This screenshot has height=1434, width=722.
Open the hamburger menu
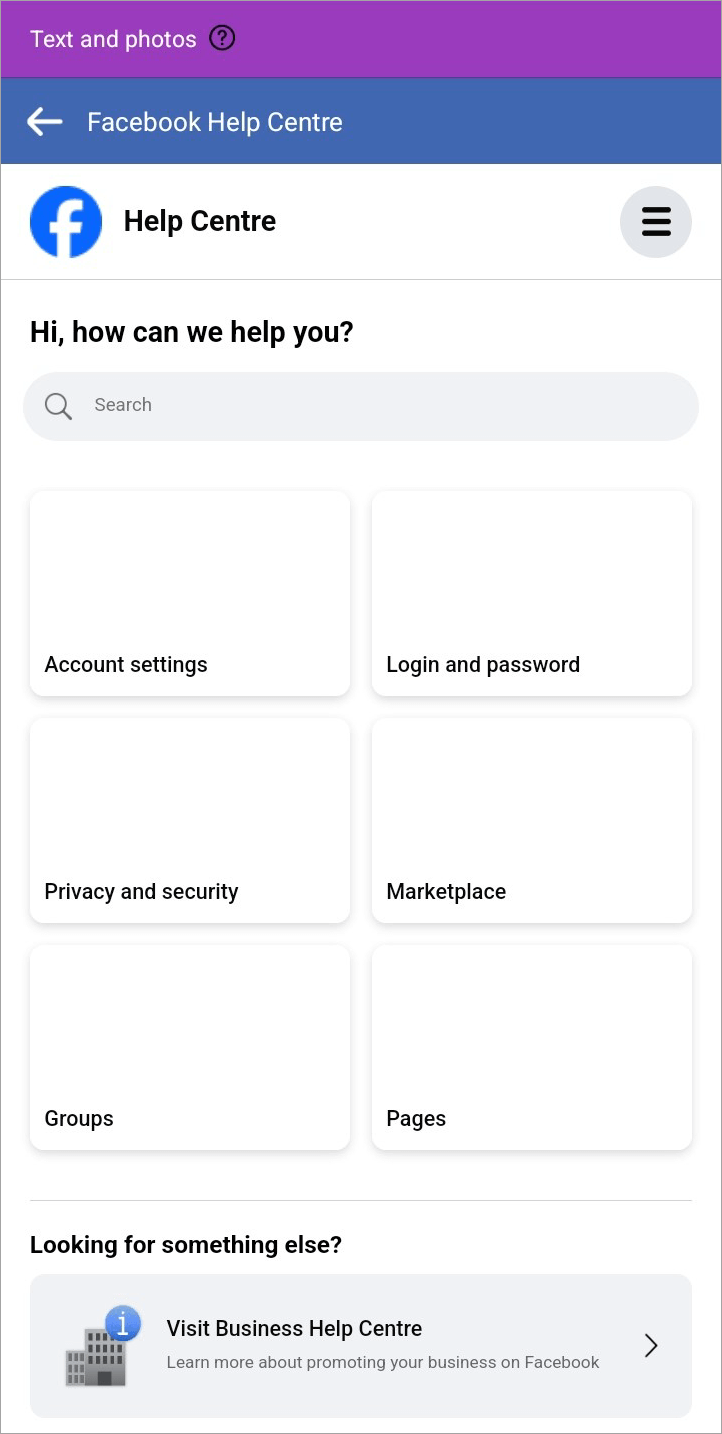[656, 222]
